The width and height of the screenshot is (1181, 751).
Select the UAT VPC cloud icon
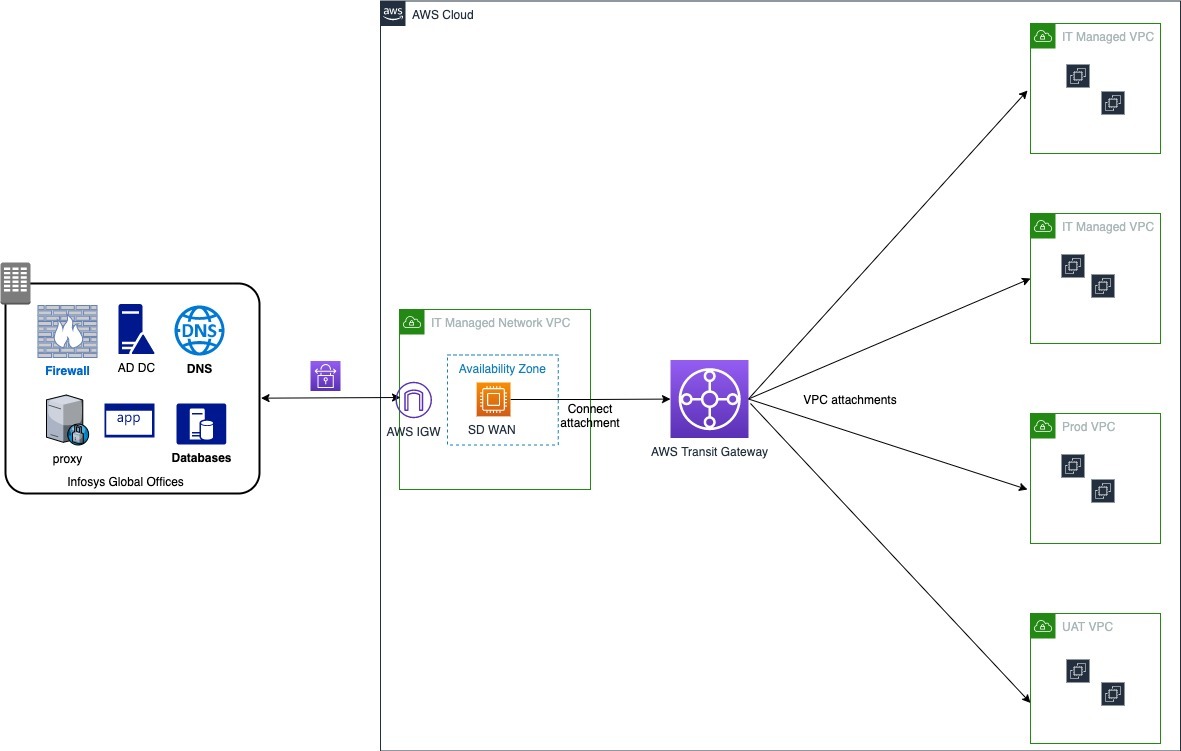(1043, 626)
